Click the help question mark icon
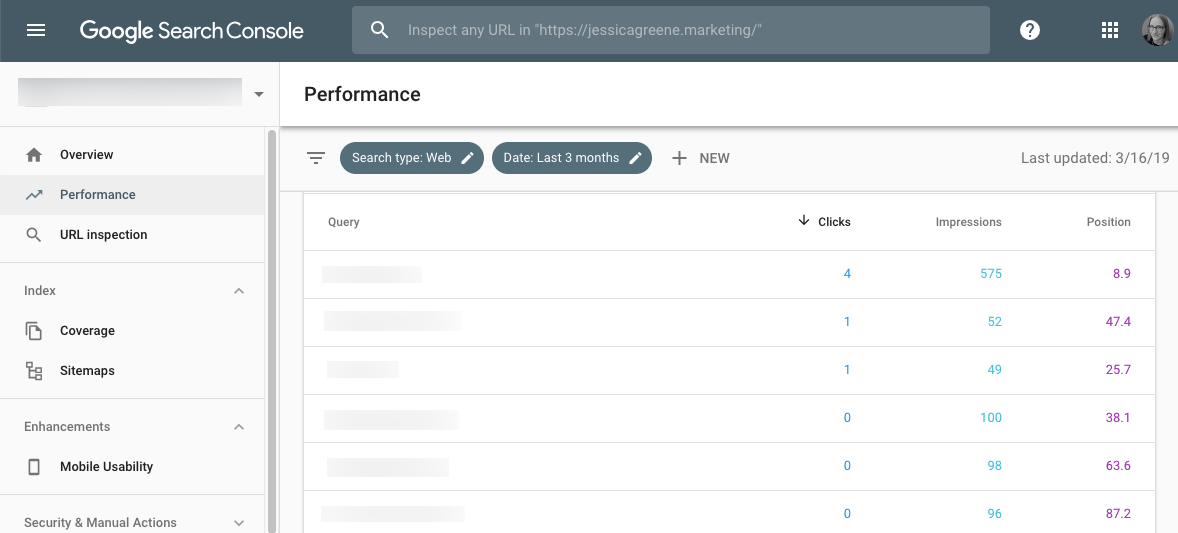This screenshot has width=1178, height=533. click(x=1030, y=30)
